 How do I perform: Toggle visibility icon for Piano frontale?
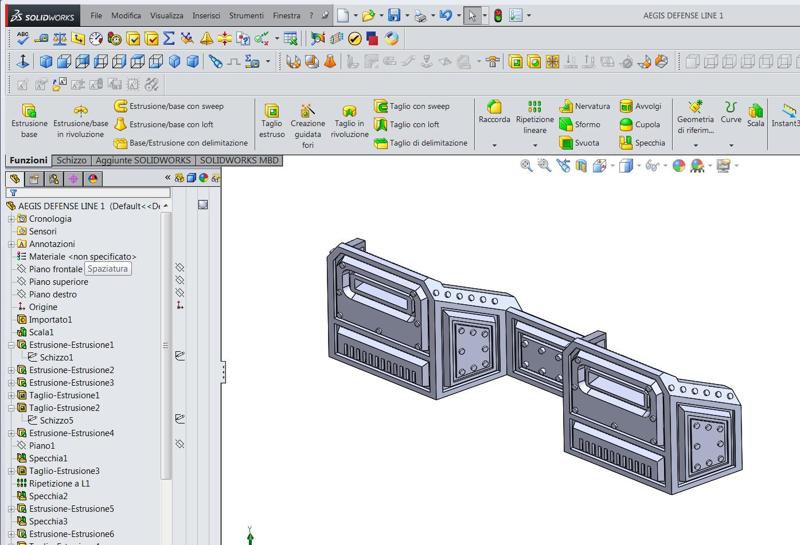pyautogui.click(x=180, y=268)
